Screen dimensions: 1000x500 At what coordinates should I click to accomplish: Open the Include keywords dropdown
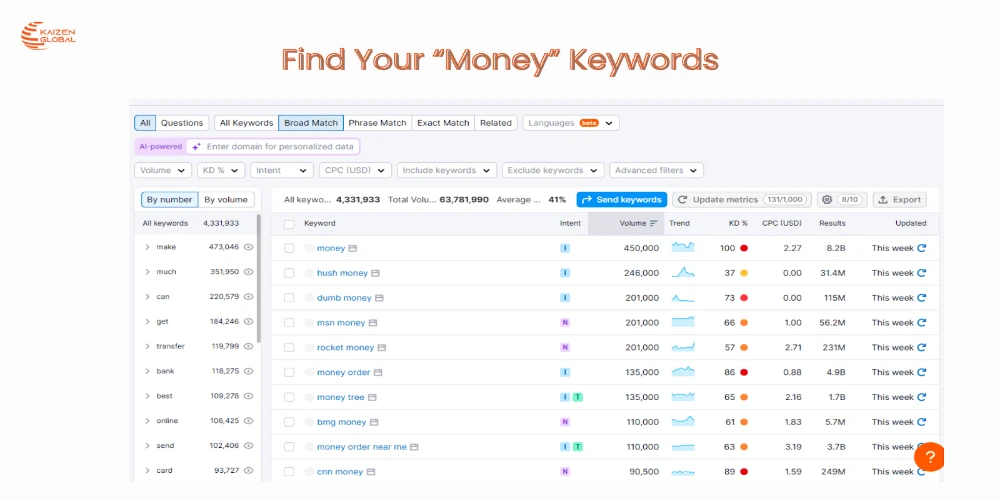pos(447,170)
